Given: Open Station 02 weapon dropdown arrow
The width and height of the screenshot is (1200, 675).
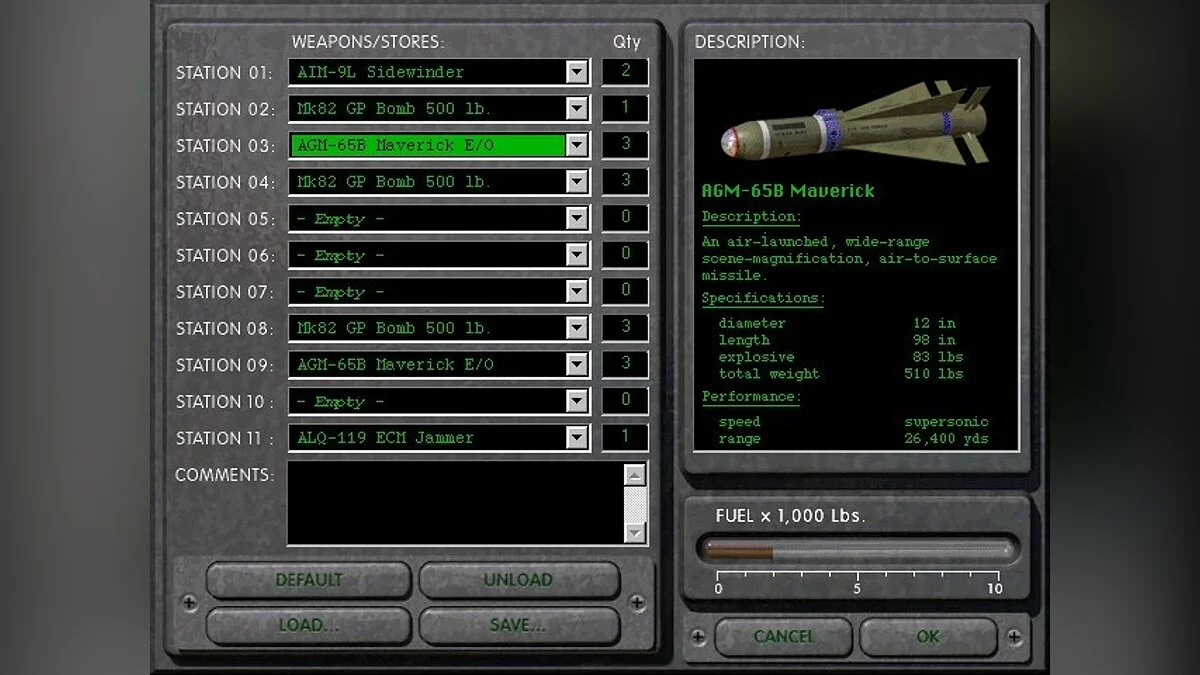Looking at the screenshot, I should pos(577,108).
